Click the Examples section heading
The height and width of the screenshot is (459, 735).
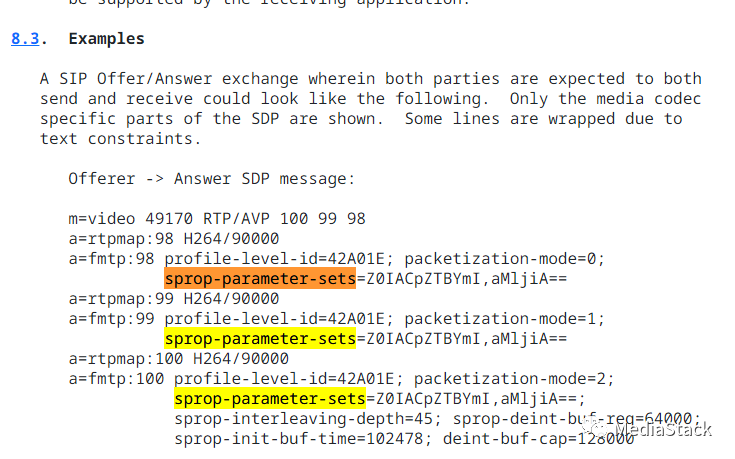pyautogui.click(x=107, y=39)
